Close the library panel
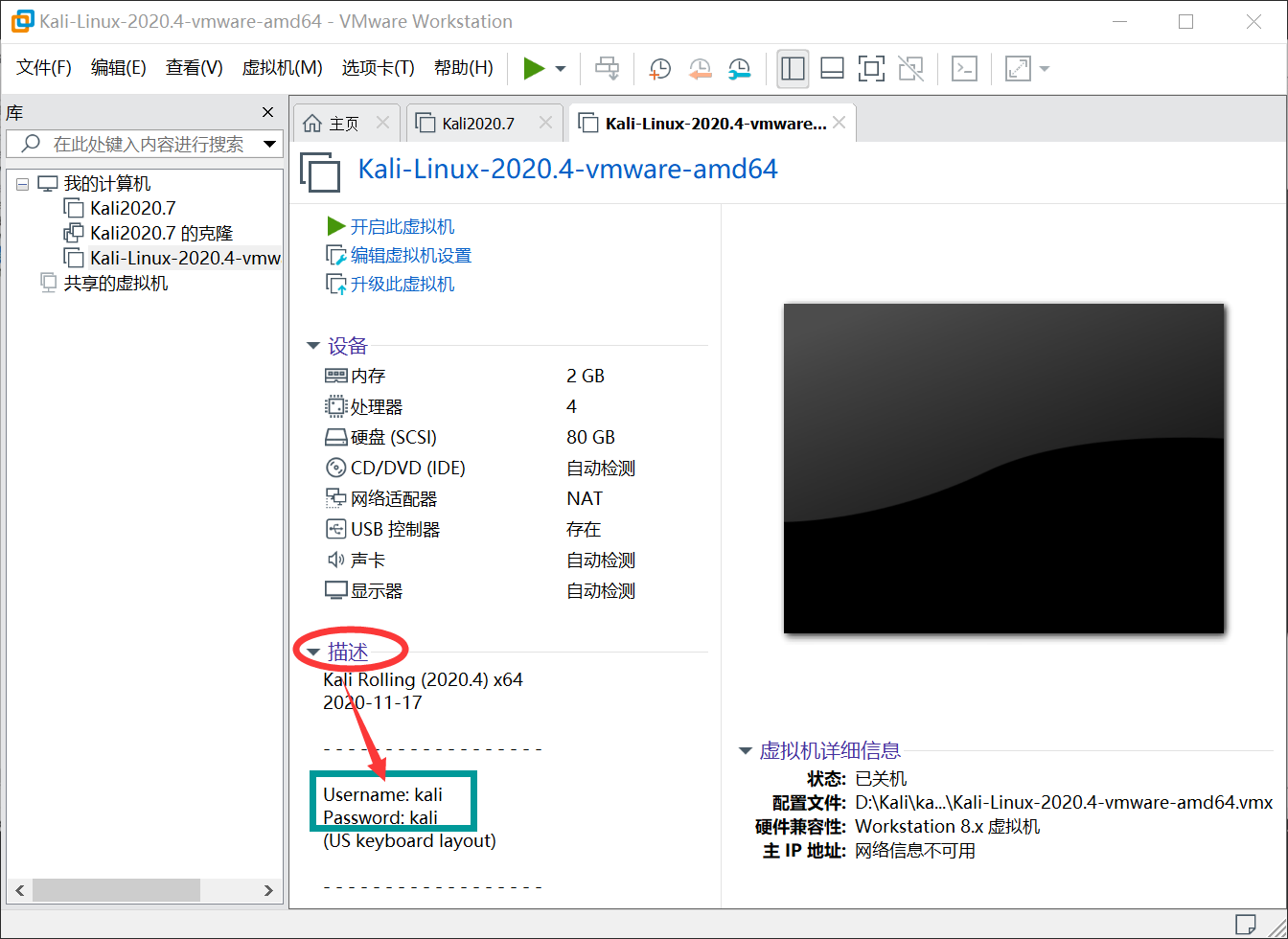This screenshot has width=1288, height=939. coord(268,112)
